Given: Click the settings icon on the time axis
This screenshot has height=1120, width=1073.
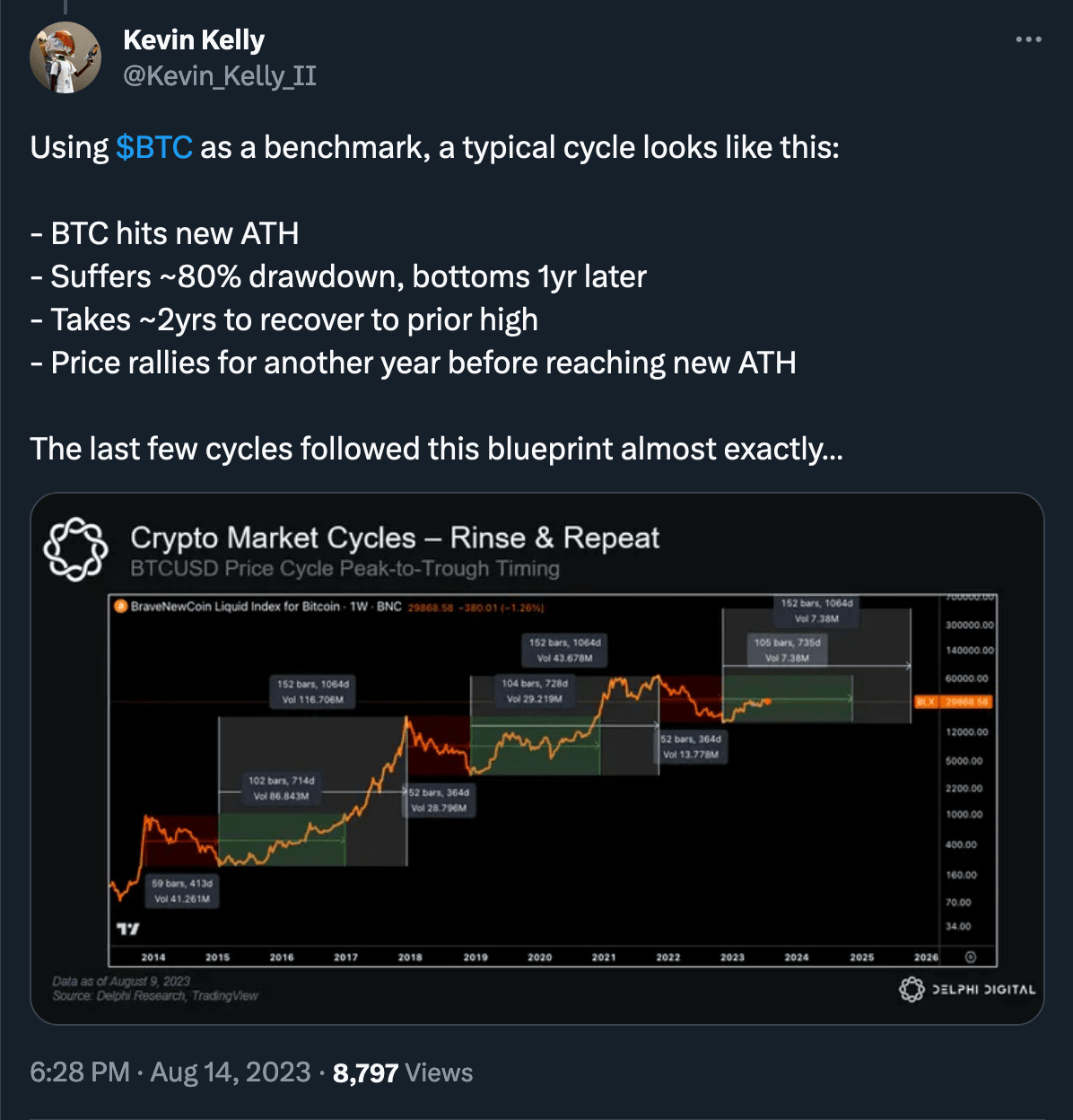Looking at the screenshot, I should (970, 958).
